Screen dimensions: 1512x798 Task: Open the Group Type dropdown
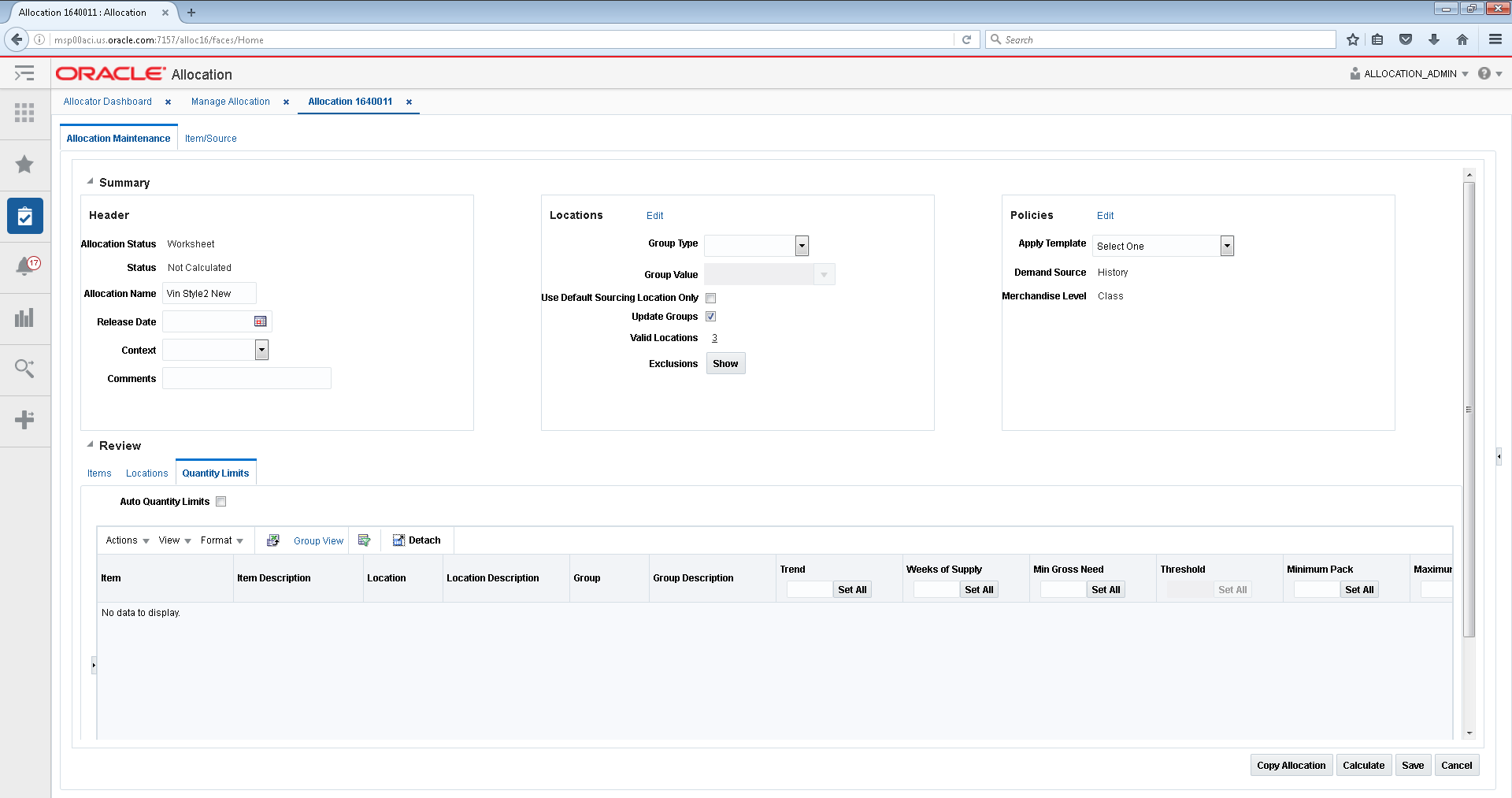(802, 246)
